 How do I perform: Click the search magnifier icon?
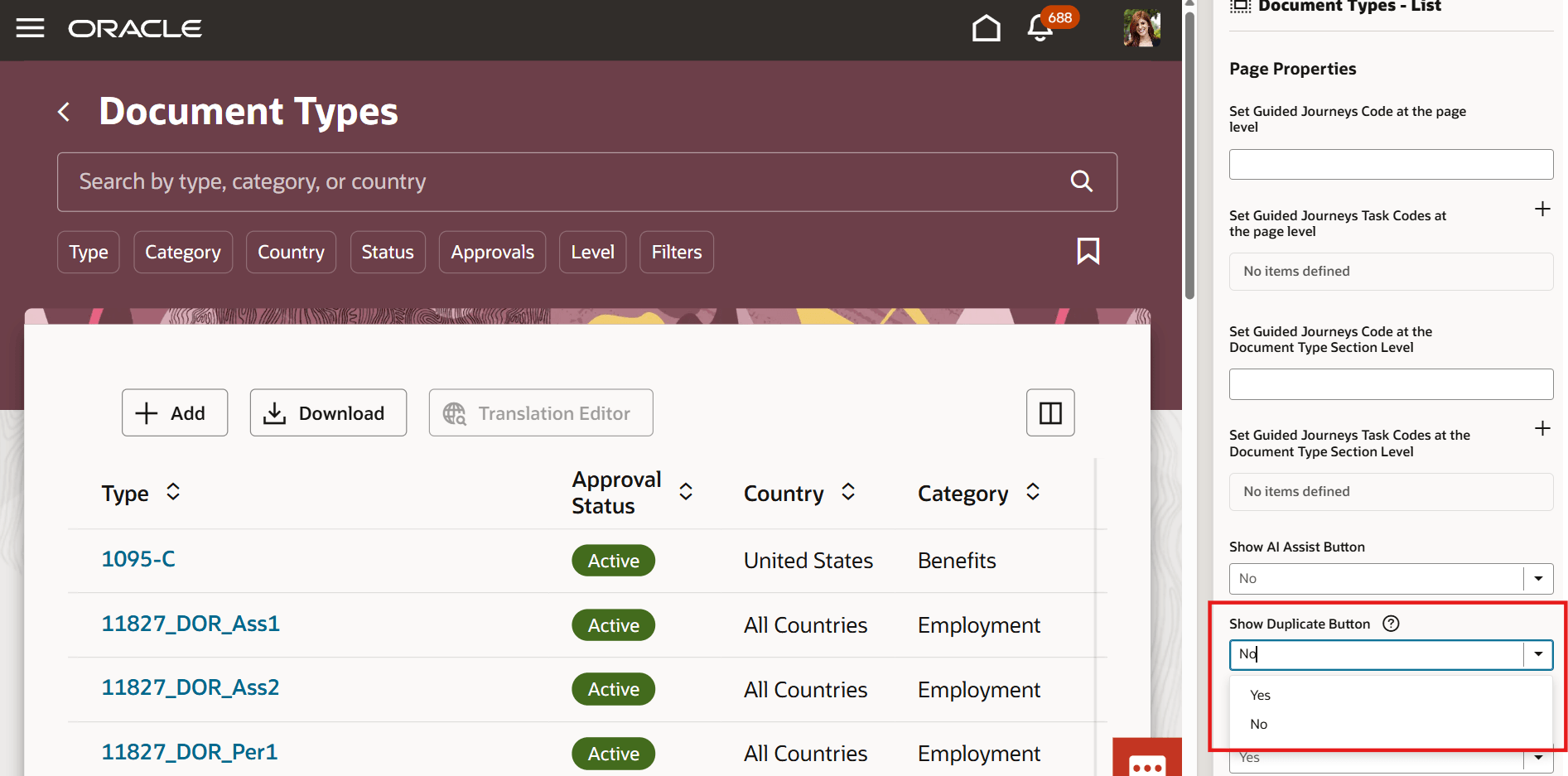click(1081, 181)
